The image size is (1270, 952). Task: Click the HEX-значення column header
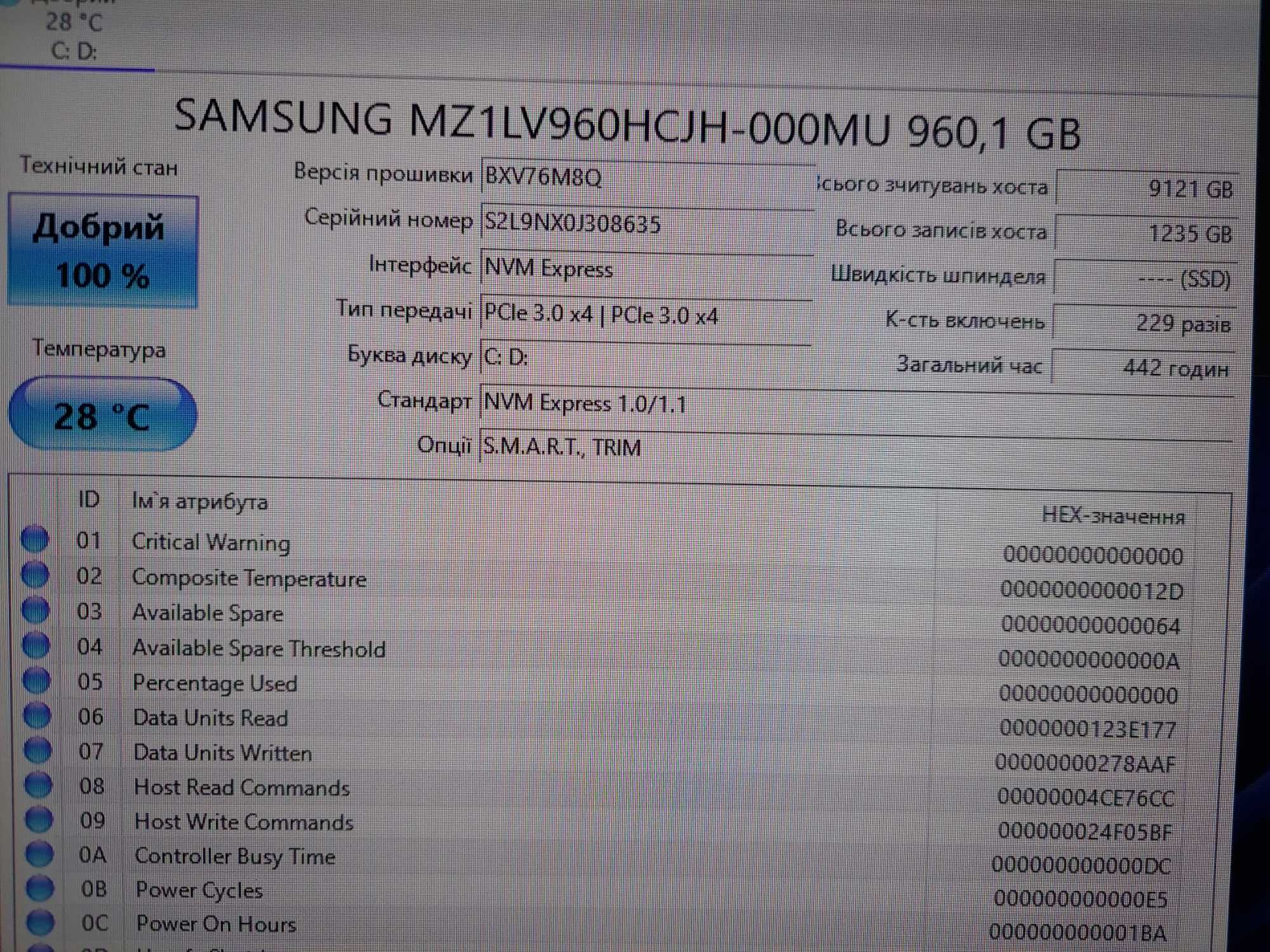tap(1113, 516)
